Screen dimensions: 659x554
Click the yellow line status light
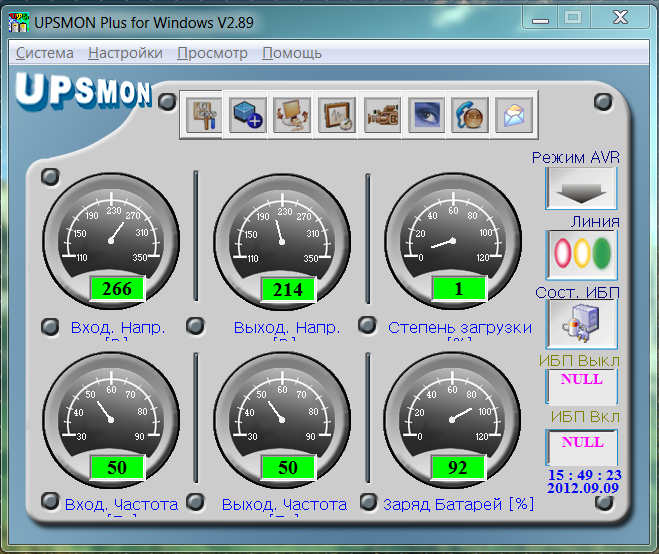pyautogui.click(x=582, y=253)
